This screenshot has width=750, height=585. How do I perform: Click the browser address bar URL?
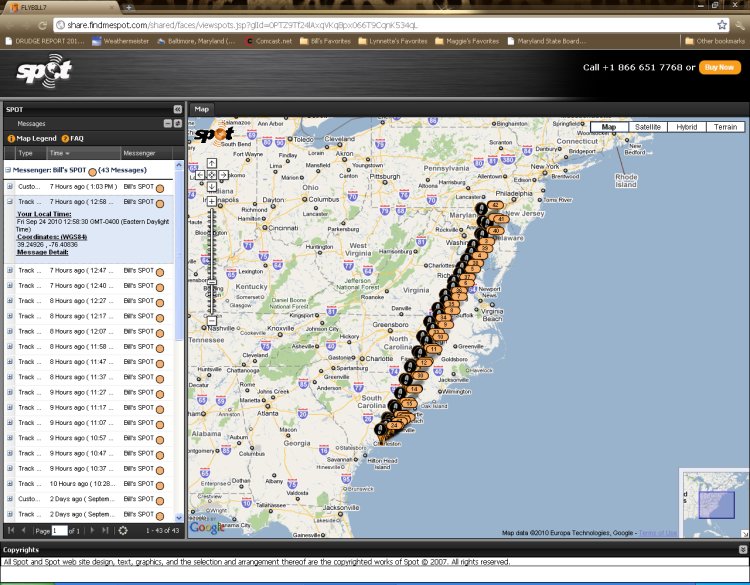pos(243,25)
